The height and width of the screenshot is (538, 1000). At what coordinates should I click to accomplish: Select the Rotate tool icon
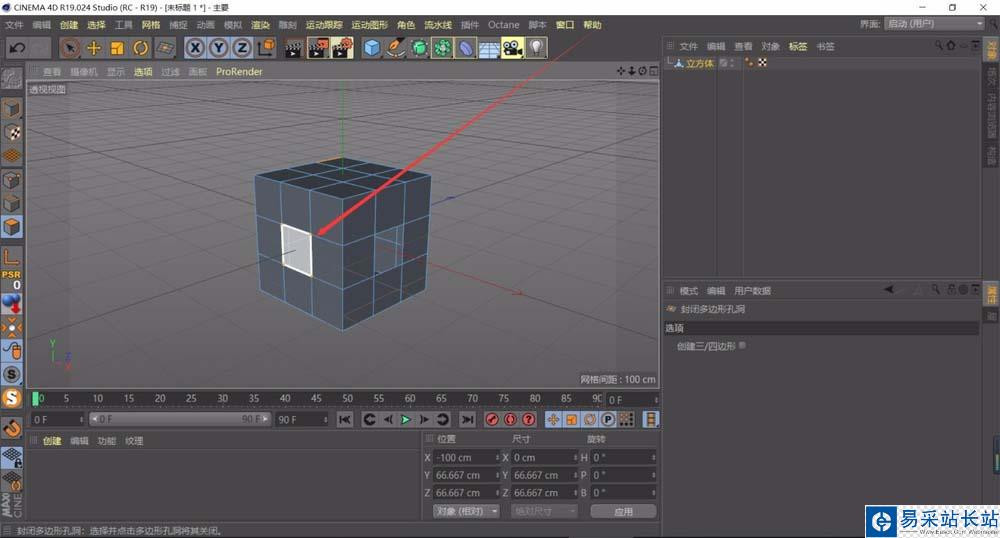tap(140, 48)
